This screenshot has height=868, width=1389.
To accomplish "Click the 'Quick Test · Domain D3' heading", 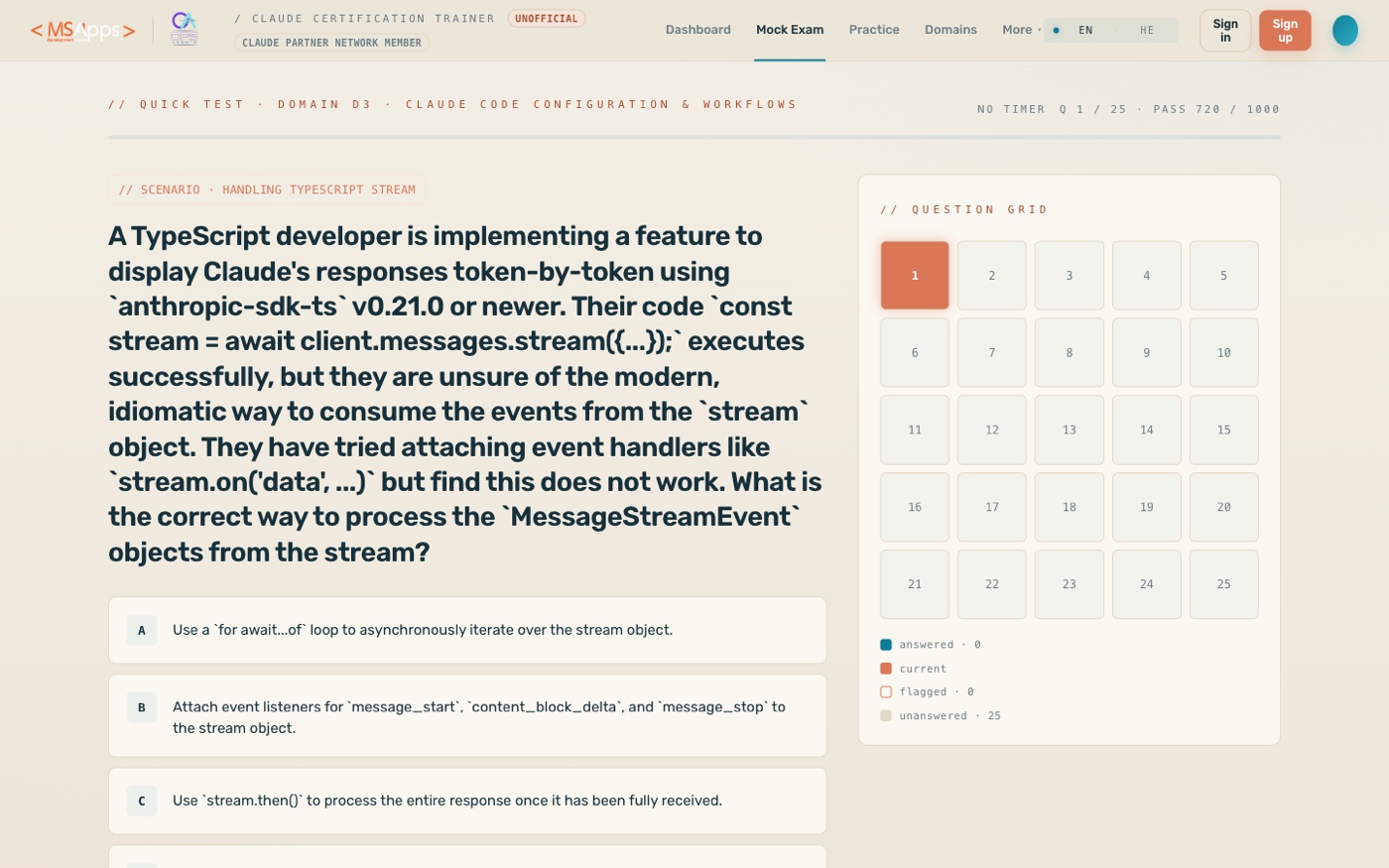I will point(240,104).
